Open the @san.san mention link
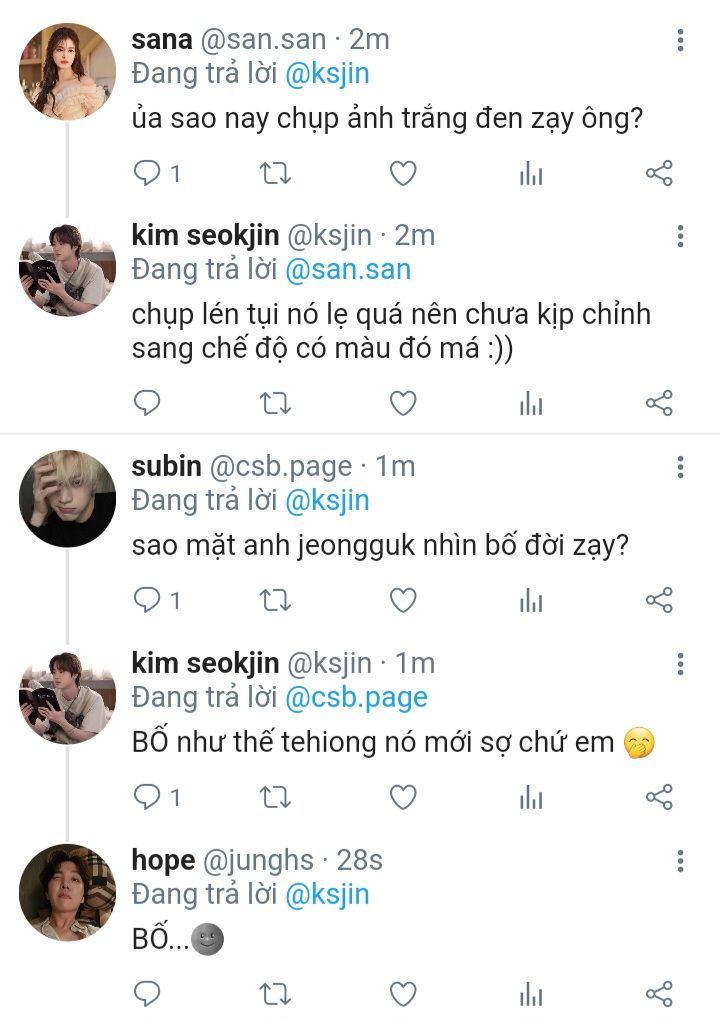Viewport: 720px width, 1020px height. point(347,270)
